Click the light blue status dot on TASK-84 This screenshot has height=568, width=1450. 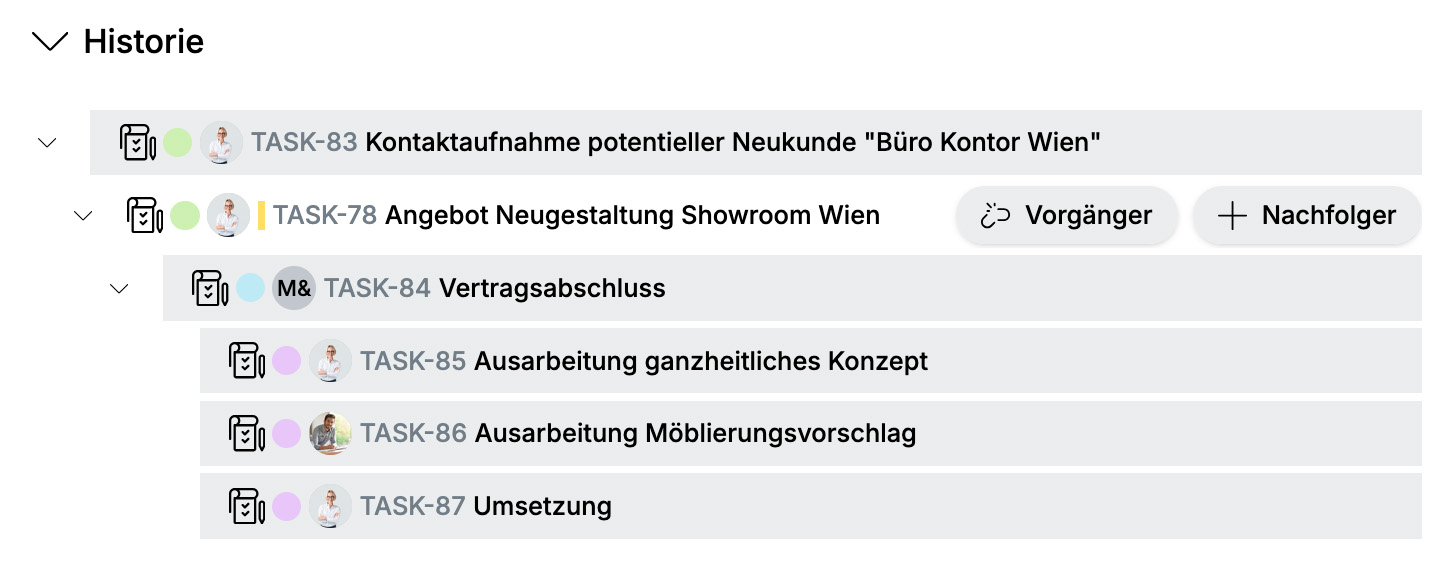click(251, 289)
